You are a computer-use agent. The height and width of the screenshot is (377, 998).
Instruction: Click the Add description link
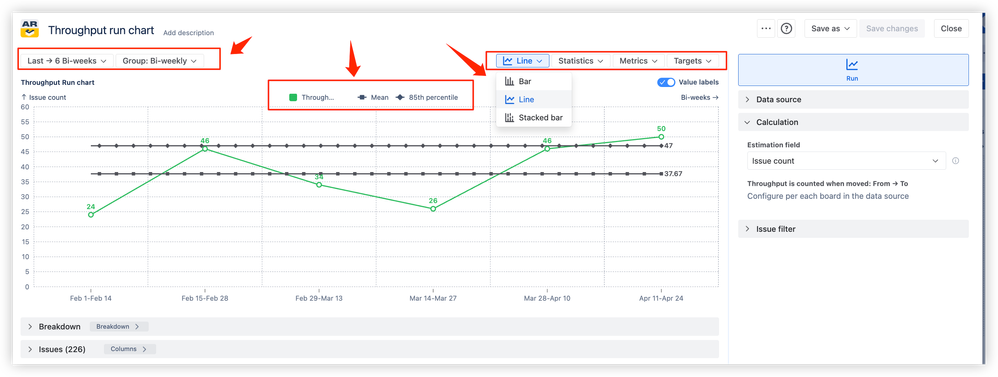188,32
